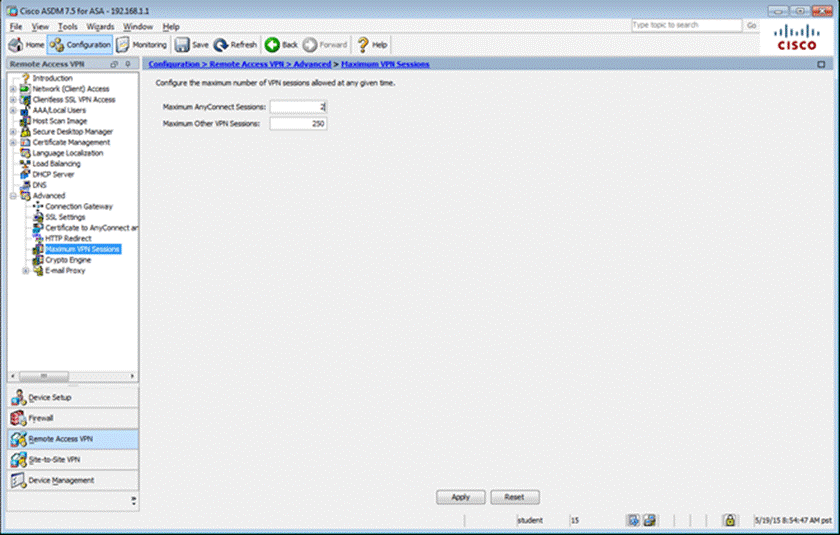Click the Maximum AnyConnect Sessions field

(297, 106)
